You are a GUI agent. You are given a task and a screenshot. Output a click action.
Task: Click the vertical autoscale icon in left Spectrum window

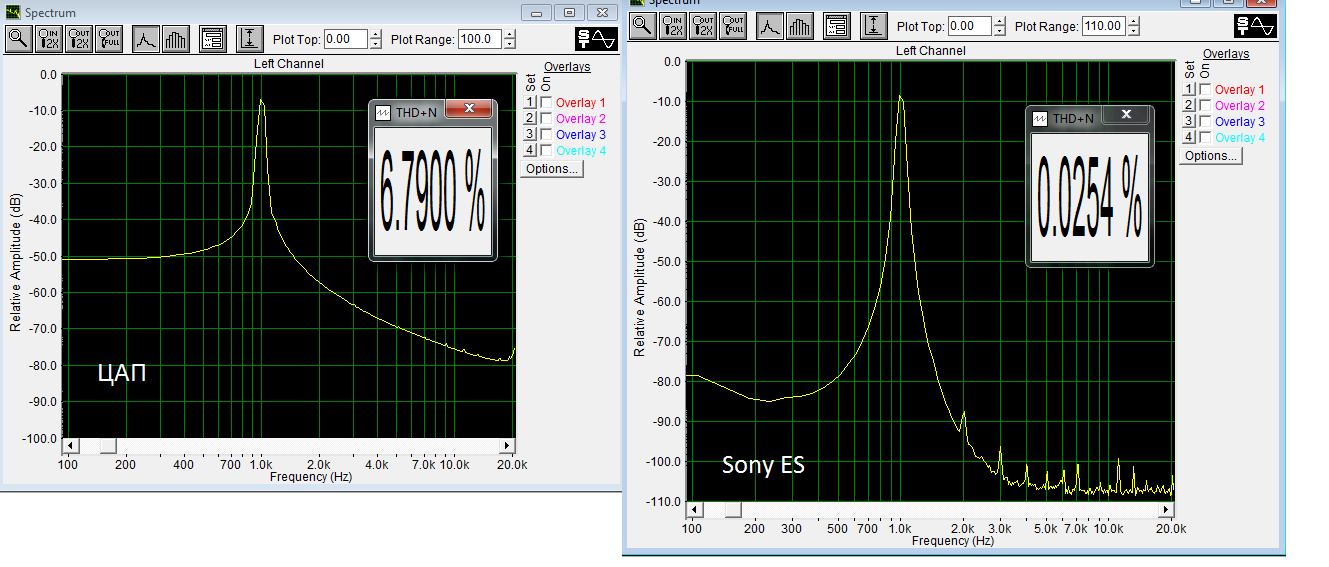point(250,39)
